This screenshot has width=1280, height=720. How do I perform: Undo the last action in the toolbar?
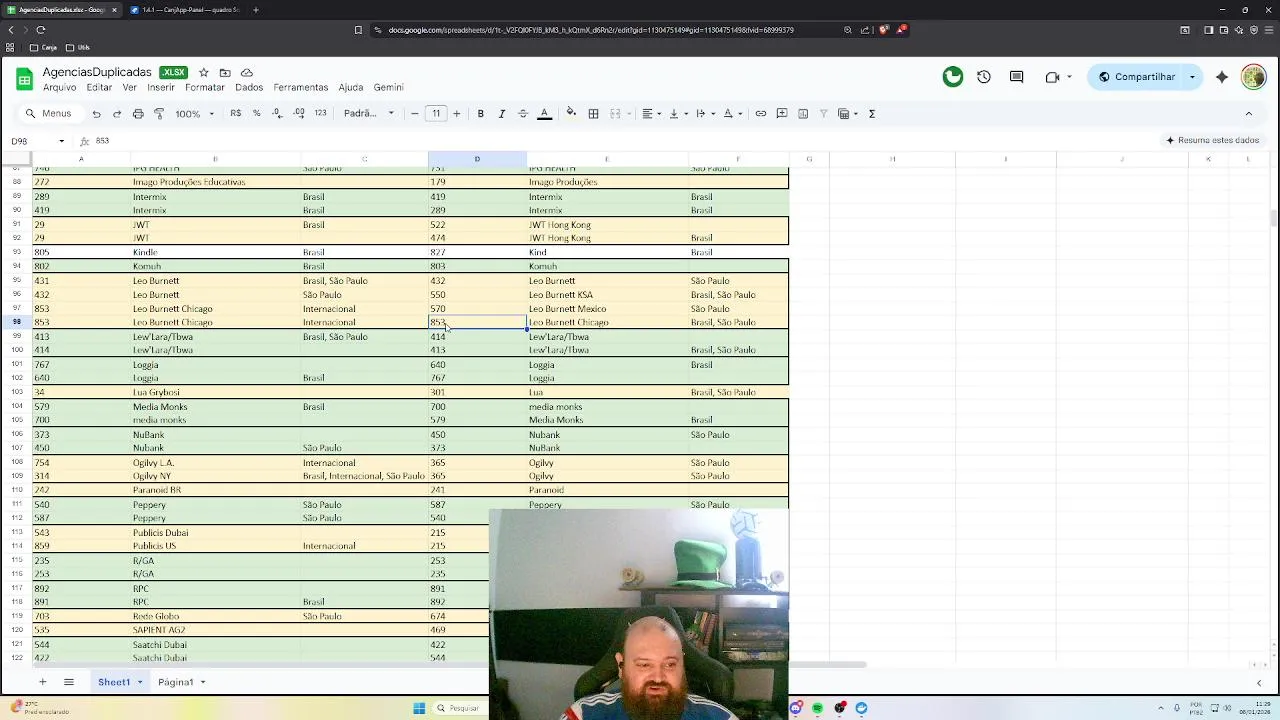click(96, 114)
